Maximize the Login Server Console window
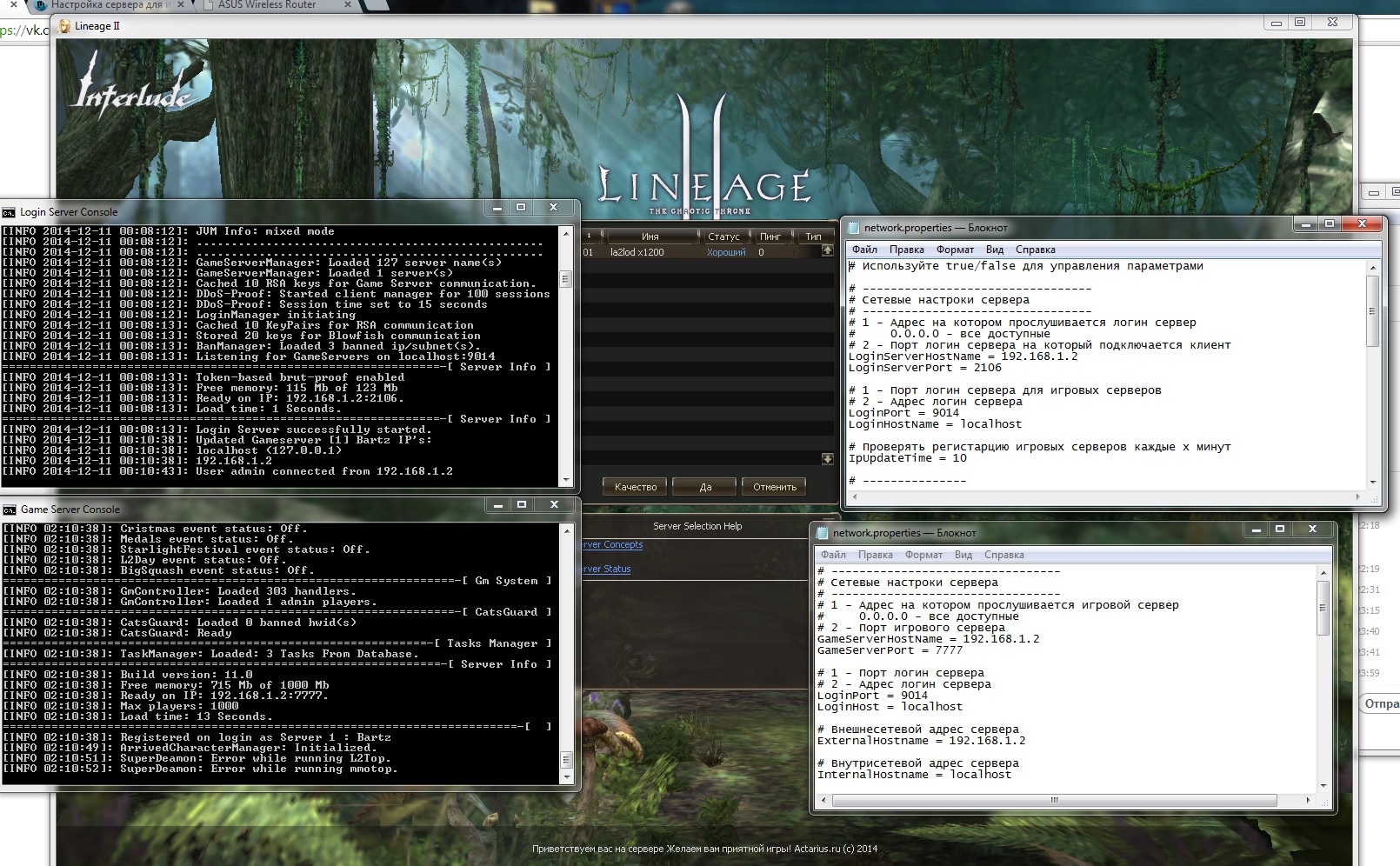 (521, 207)
